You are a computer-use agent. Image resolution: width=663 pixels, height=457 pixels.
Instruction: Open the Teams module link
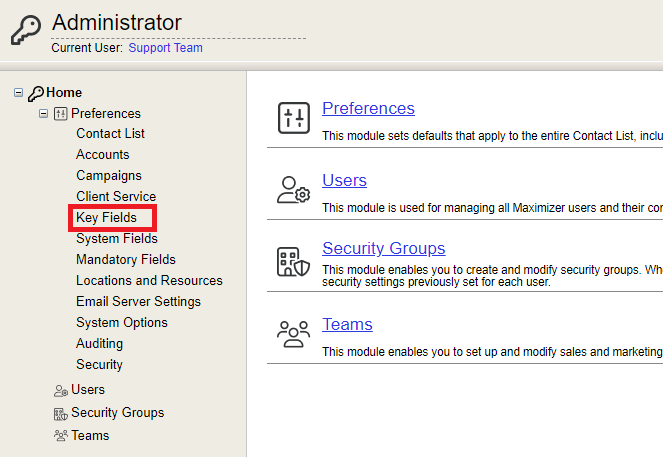(x=347, y=325)
